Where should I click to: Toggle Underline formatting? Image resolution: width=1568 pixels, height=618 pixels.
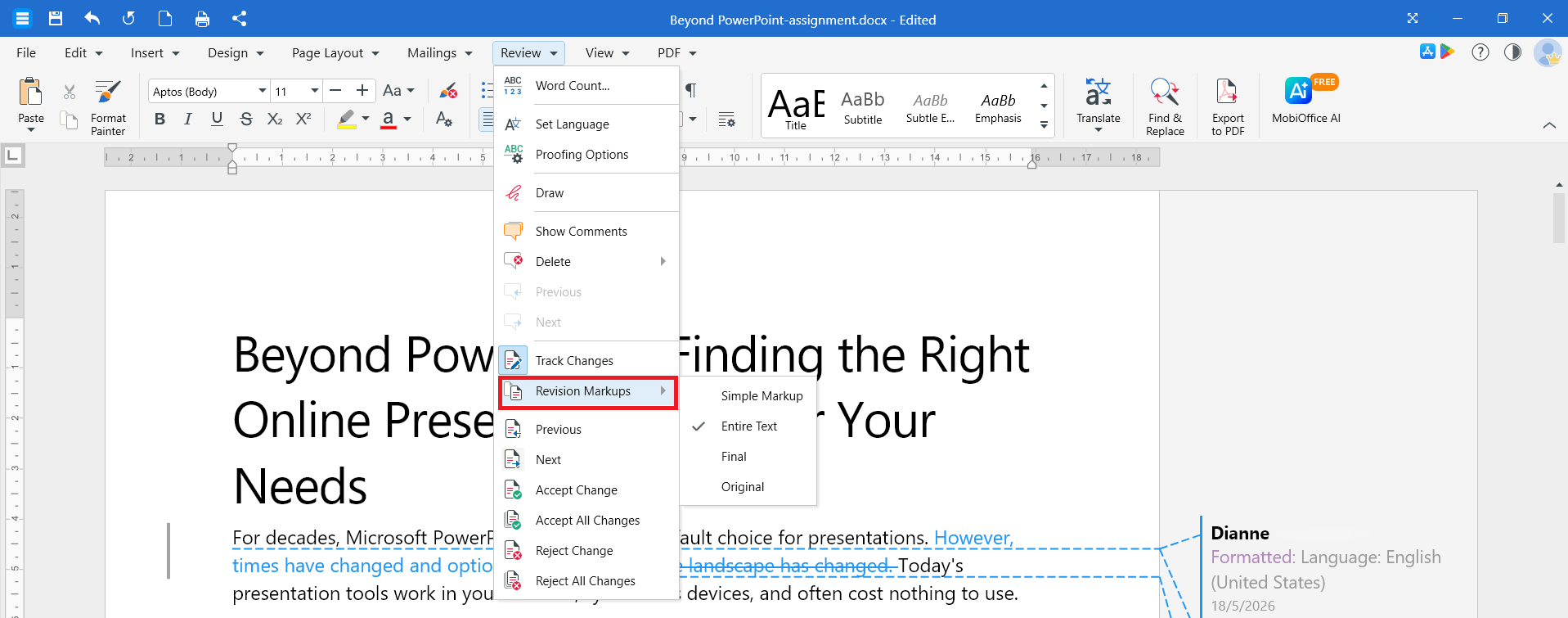[217, 119]
